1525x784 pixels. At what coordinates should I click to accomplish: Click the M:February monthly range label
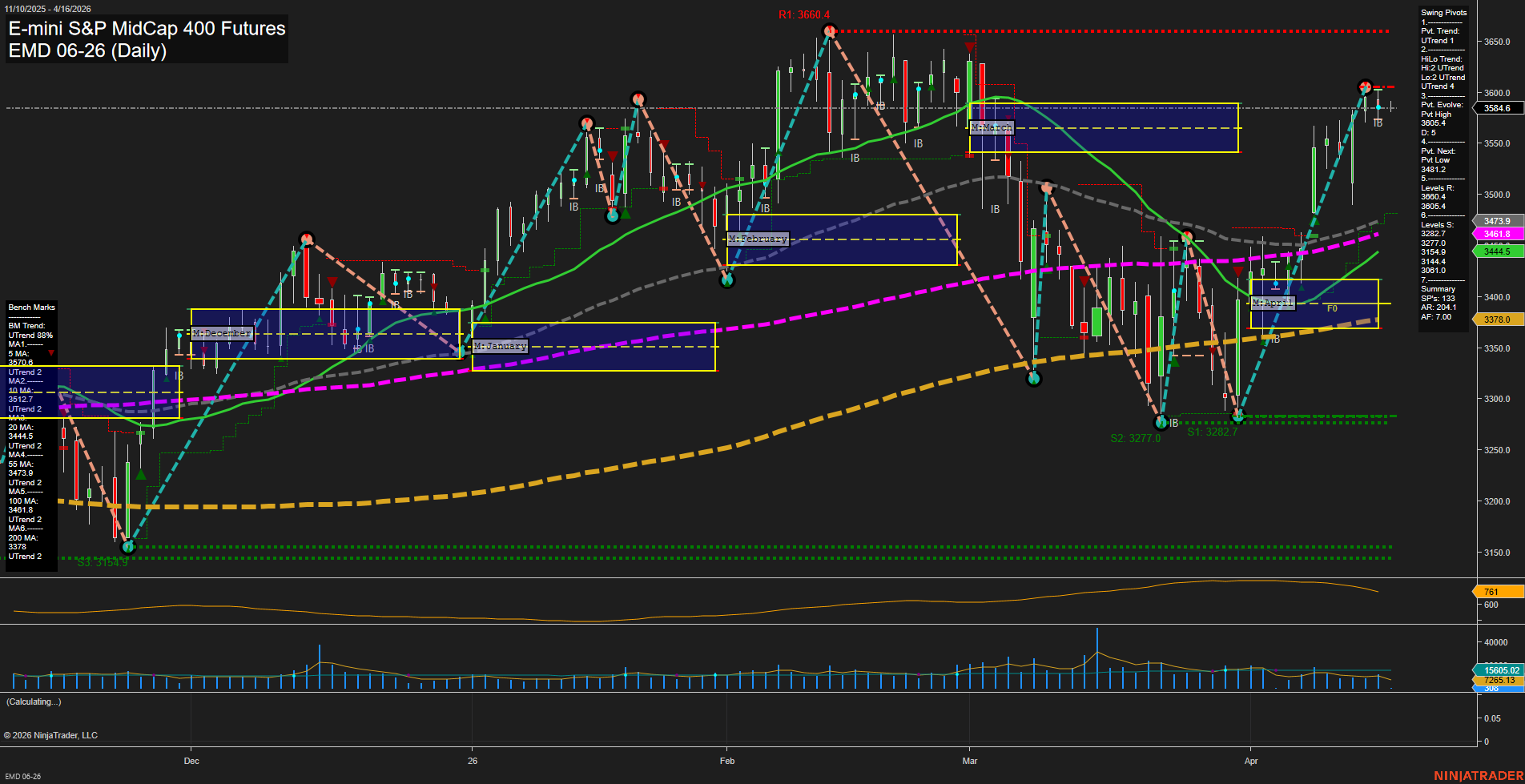pos(758,239)
